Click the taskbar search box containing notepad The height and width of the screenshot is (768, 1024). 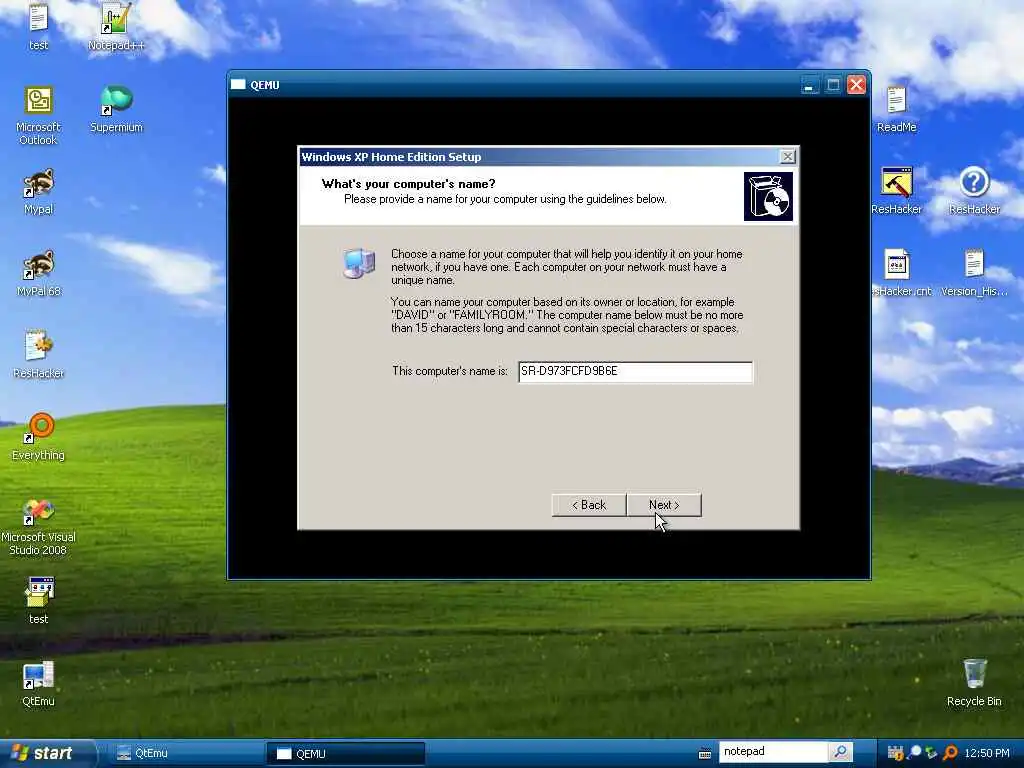pos(773,752)
